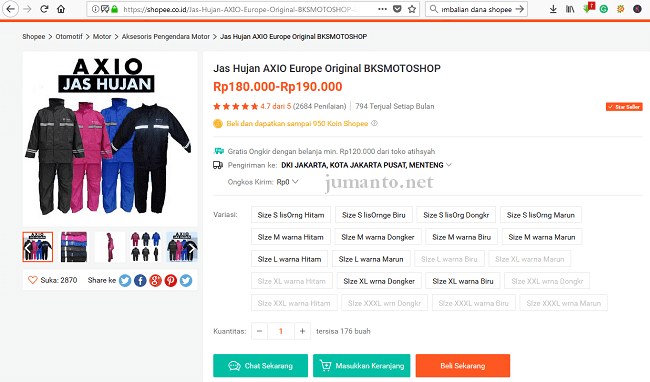The image size is (650, 382).
Task: Click the heart icon next to Suka
Action: pyautogui.click(x=33, y=280)
